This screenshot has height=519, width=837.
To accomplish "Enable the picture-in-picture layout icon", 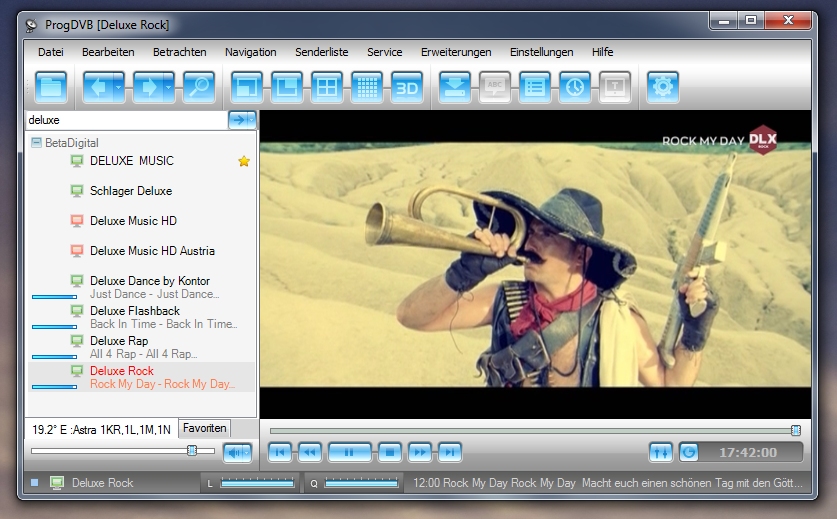I will [x=287, y=87].
